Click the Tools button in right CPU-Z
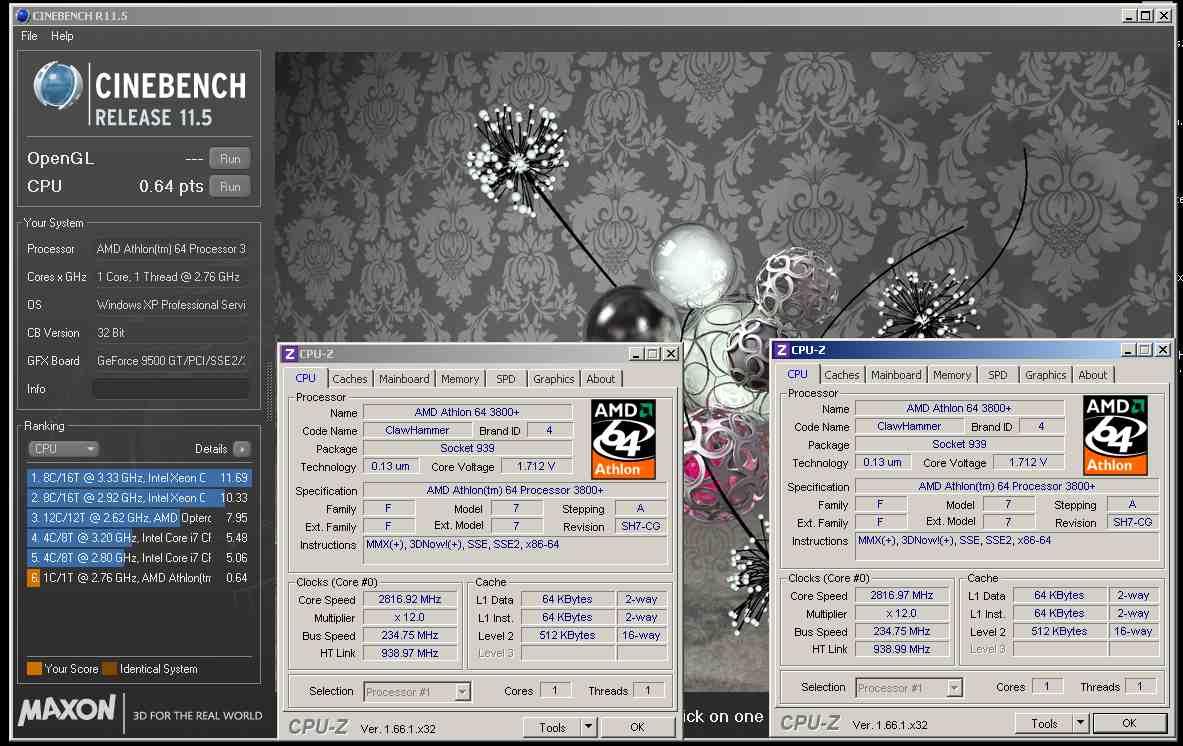 tap(1044, 723)
